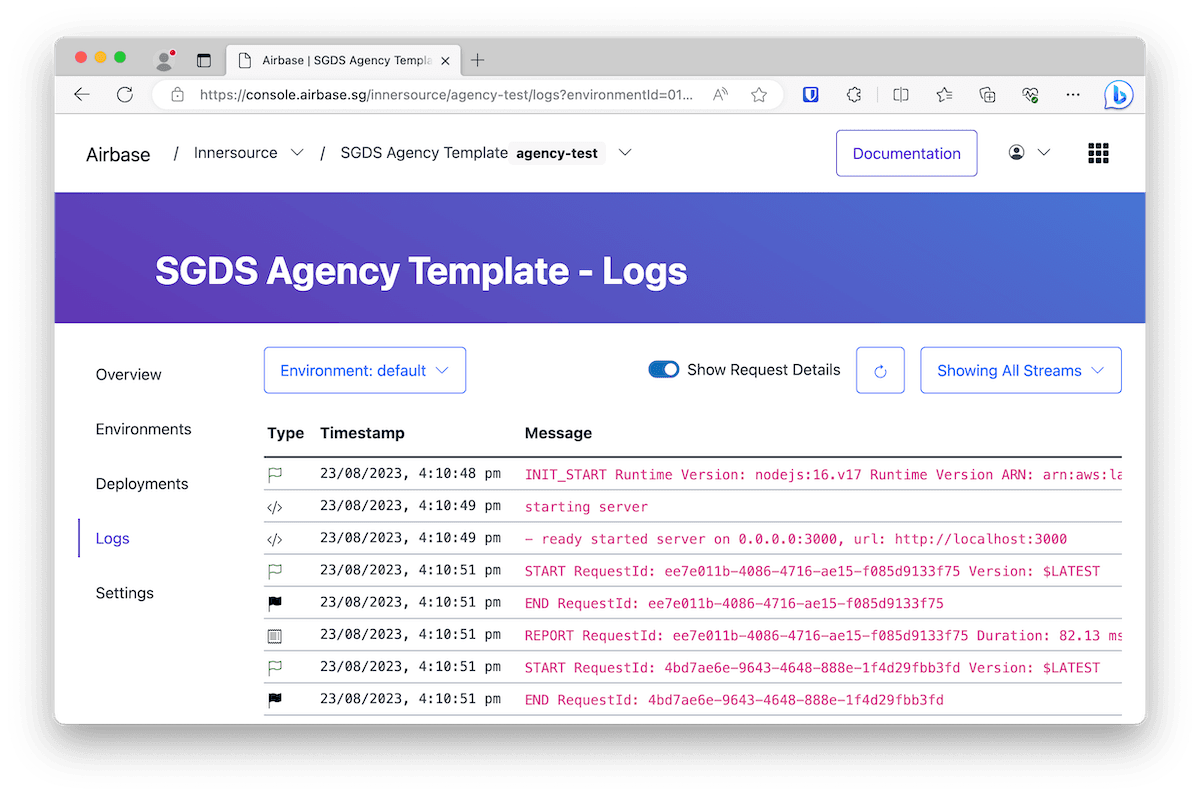Viewport: 1200px width, 796px height.
Task: Open Deployments in the sidebar
Action: 142,484
